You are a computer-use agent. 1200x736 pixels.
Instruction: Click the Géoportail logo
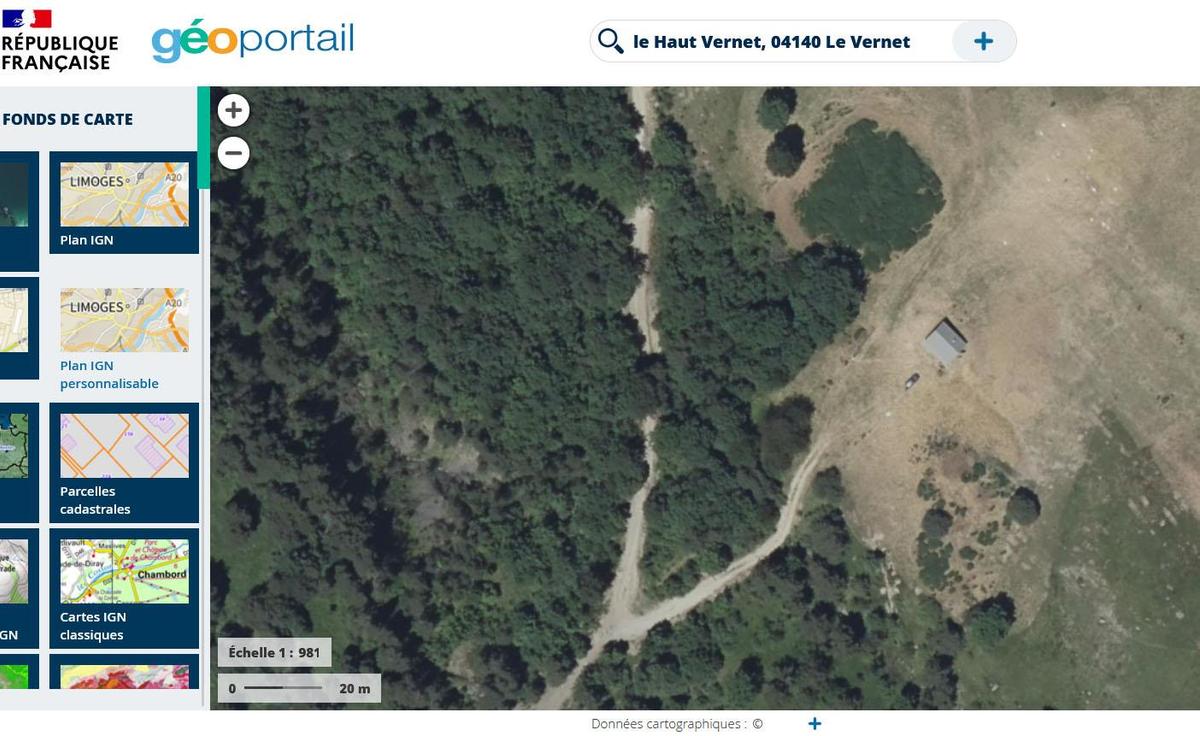pyautogui.click(x=252, y=41)
